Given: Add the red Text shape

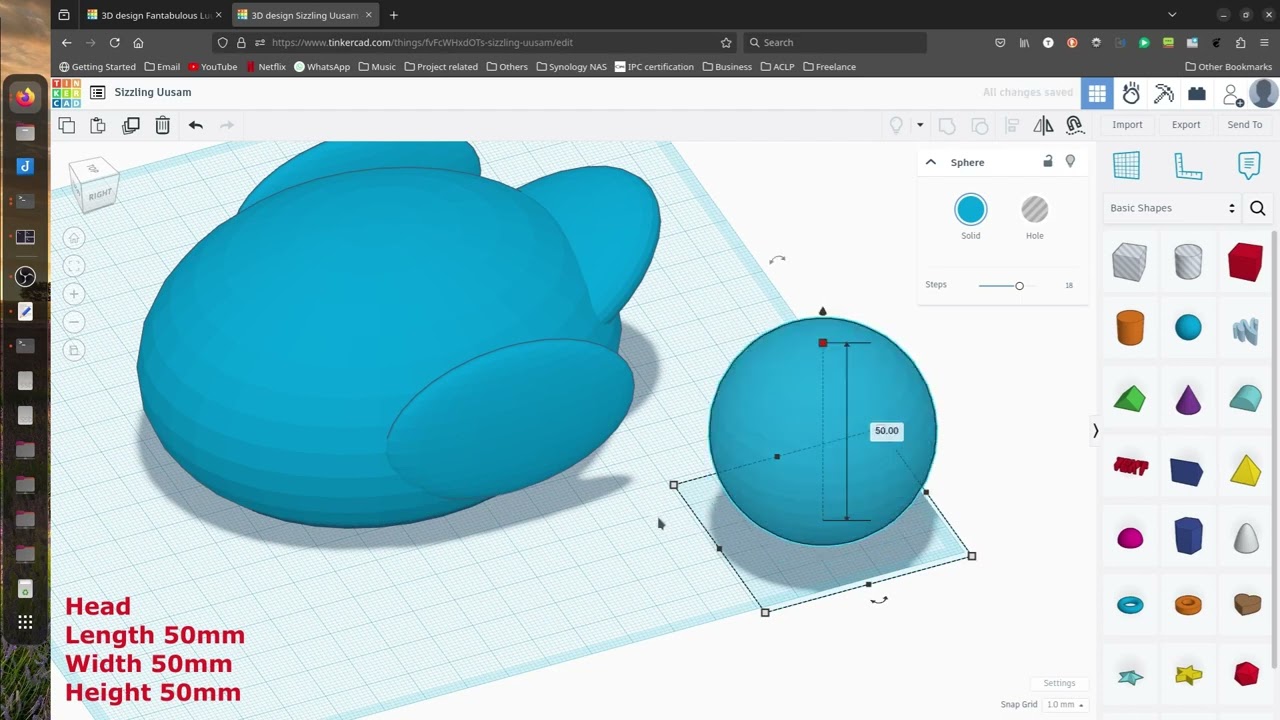Looking at the screenshot, I should (1130, 467).
